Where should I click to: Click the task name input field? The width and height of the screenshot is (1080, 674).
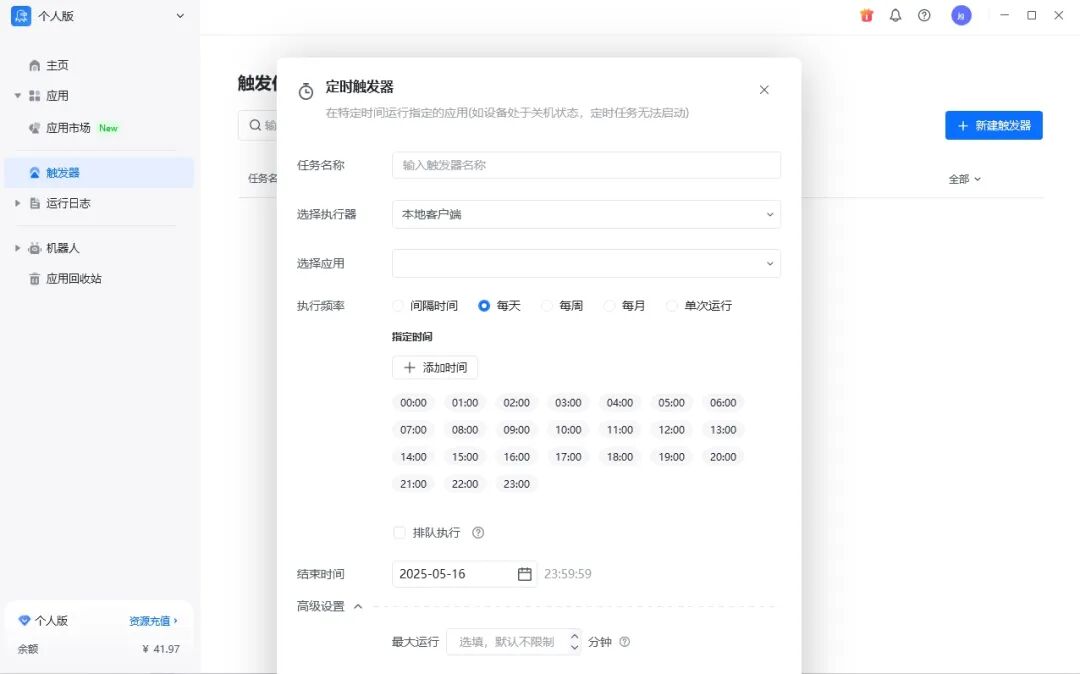[x=586, y=164]
